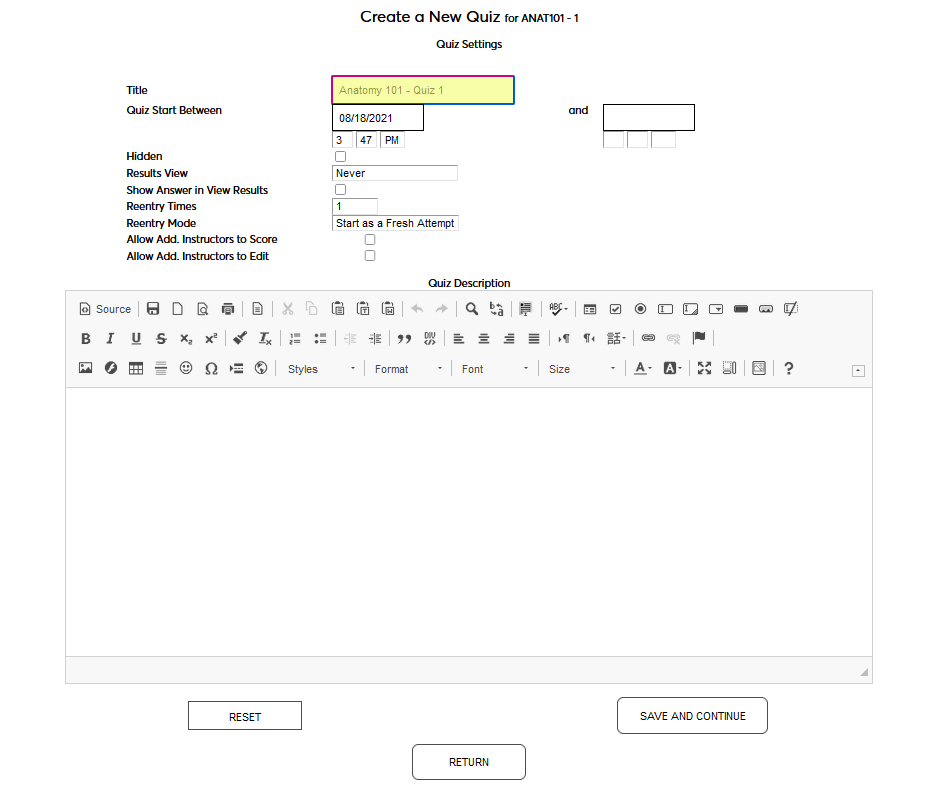Insert a Radio Button form field icon
This screenshot has width=936, height=791.
point(641,309)
